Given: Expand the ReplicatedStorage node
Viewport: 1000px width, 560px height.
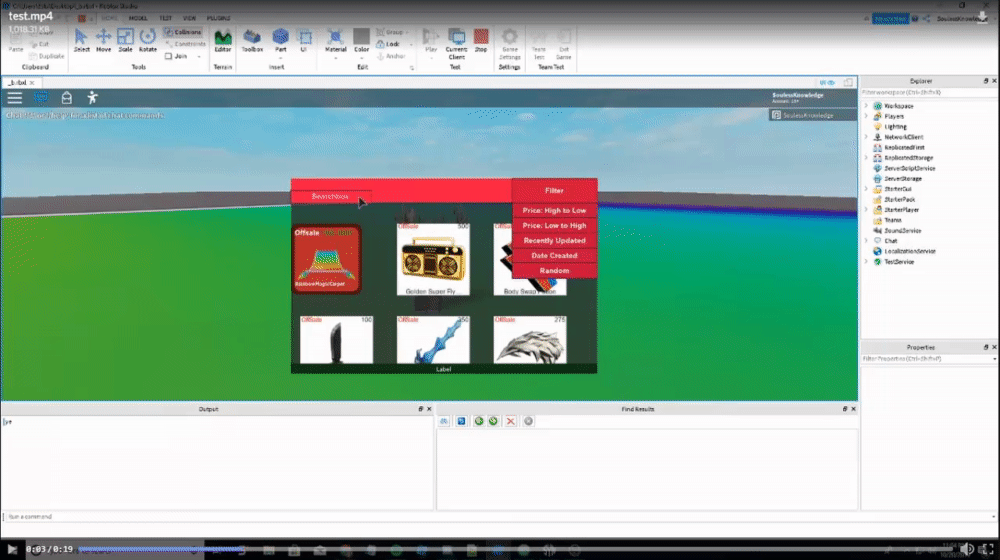Looking at the screenshot, I should pyautogui.click(x=866, y=158).
